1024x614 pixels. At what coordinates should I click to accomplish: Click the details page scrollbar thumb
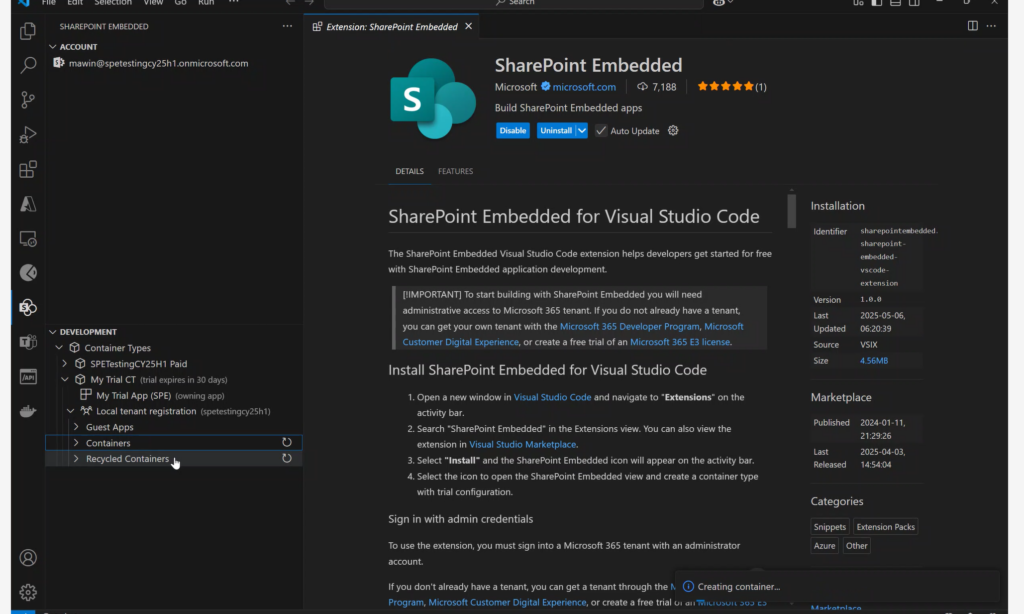792,210
